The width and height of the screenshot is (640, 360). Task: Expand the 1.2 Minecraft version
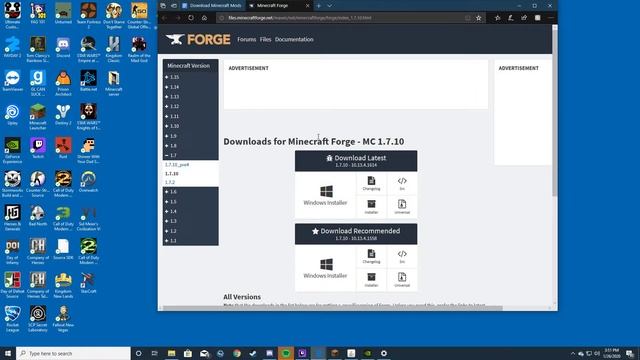(171, 231)
